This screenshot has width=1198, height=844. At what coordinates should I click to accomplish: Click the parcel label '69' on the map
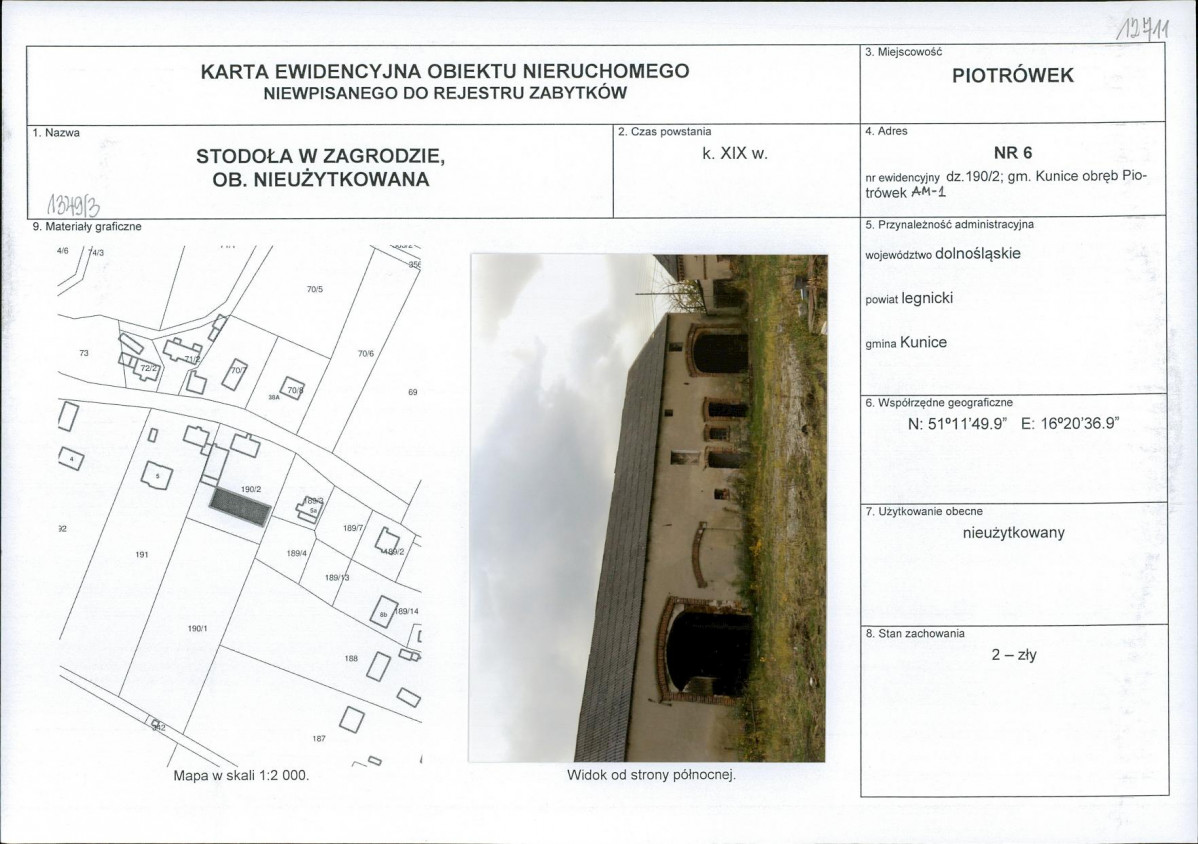[x=413, y=392]
